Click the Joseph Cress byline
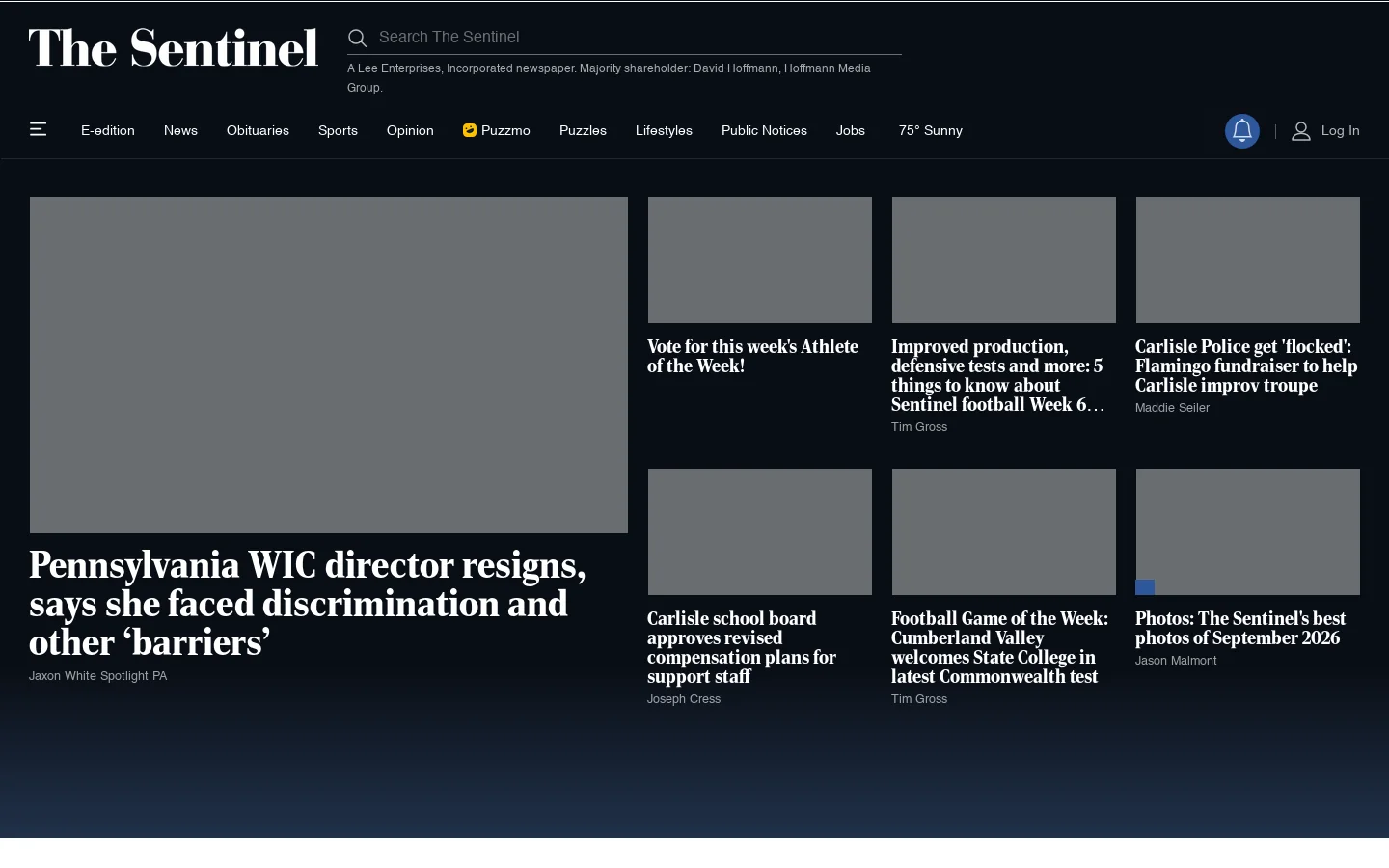 click(684, 699)
